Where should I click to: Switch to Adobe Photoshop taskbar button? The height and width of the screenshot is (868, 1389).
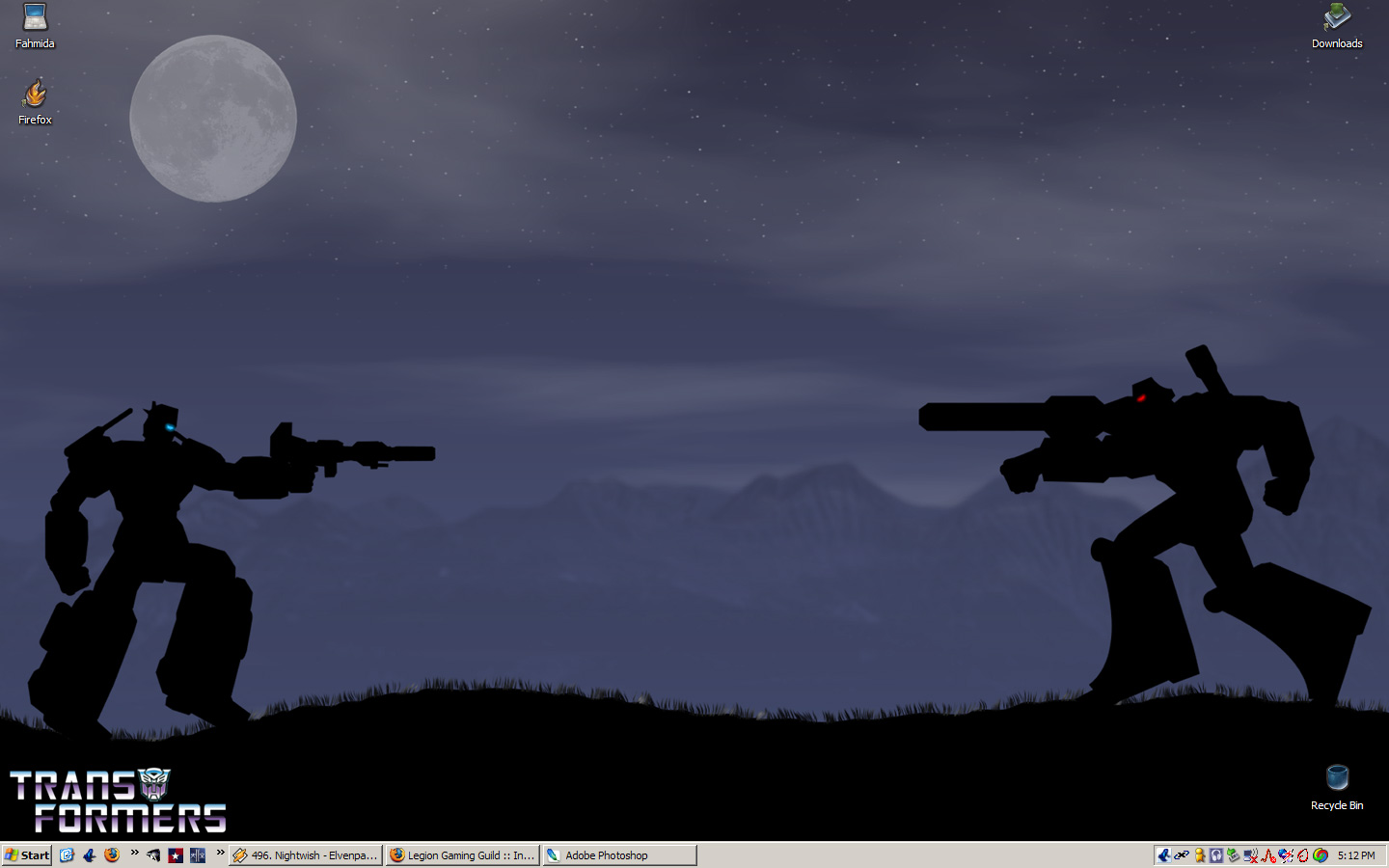click(x=619, y=855)
